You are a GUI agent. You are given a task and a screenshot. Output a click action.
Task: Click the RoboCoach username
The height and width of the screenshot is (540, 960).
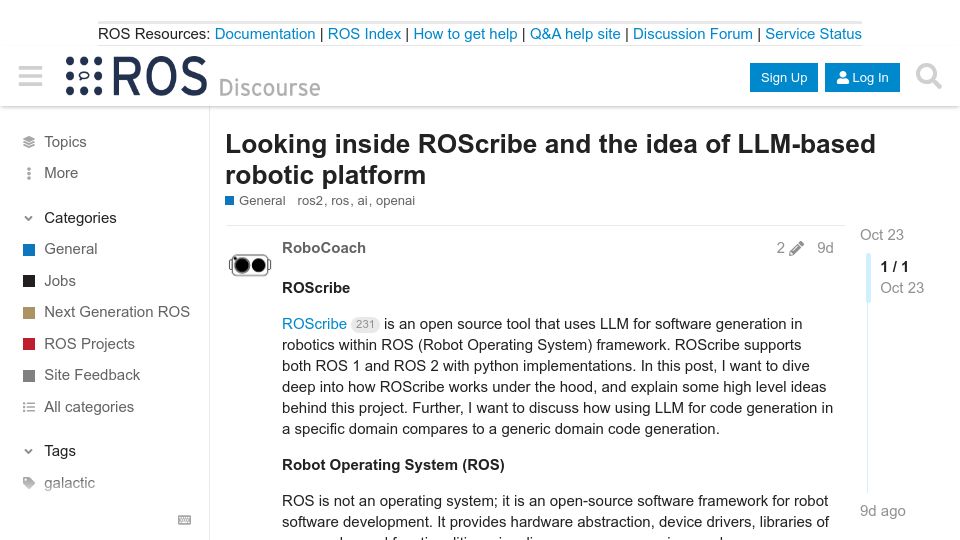tap(324, 248)
